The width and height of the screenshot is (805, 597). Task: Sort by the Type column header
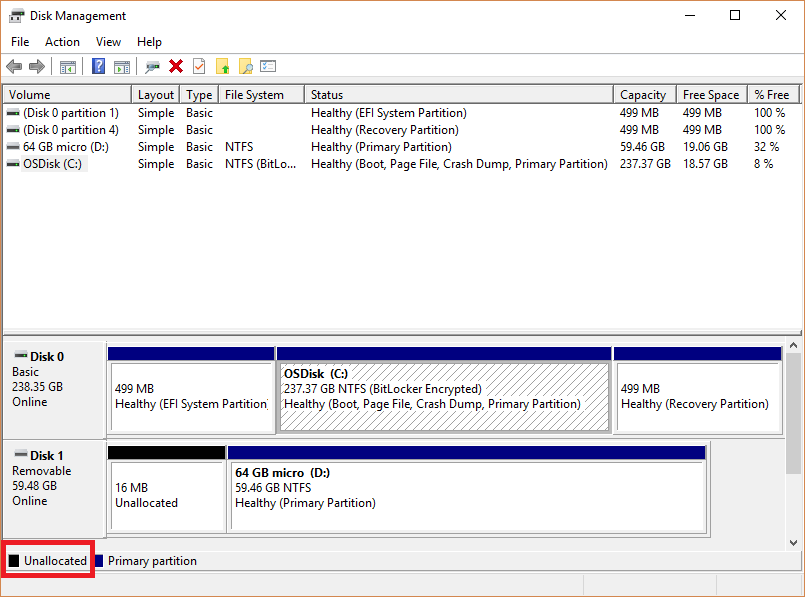[199, 95]
